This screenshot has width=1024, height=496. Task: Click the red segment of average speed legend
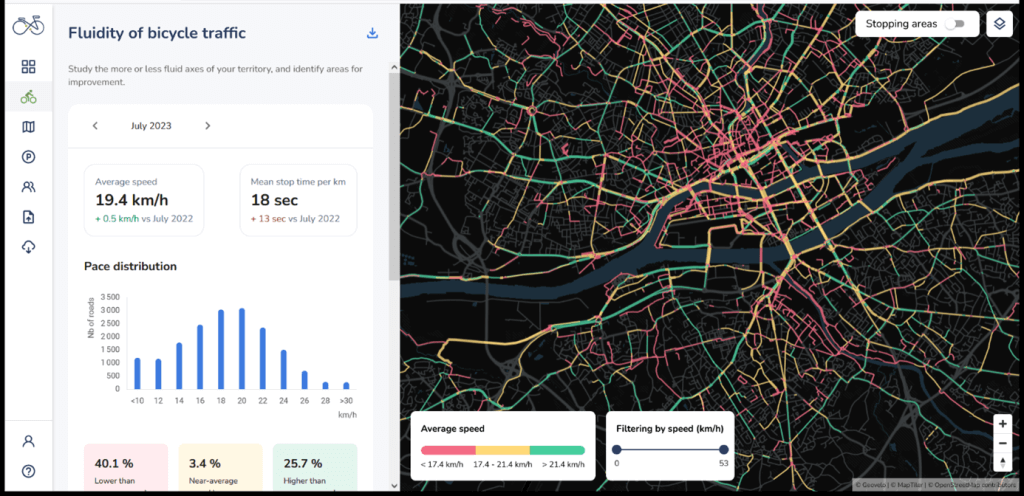[448, 450]
